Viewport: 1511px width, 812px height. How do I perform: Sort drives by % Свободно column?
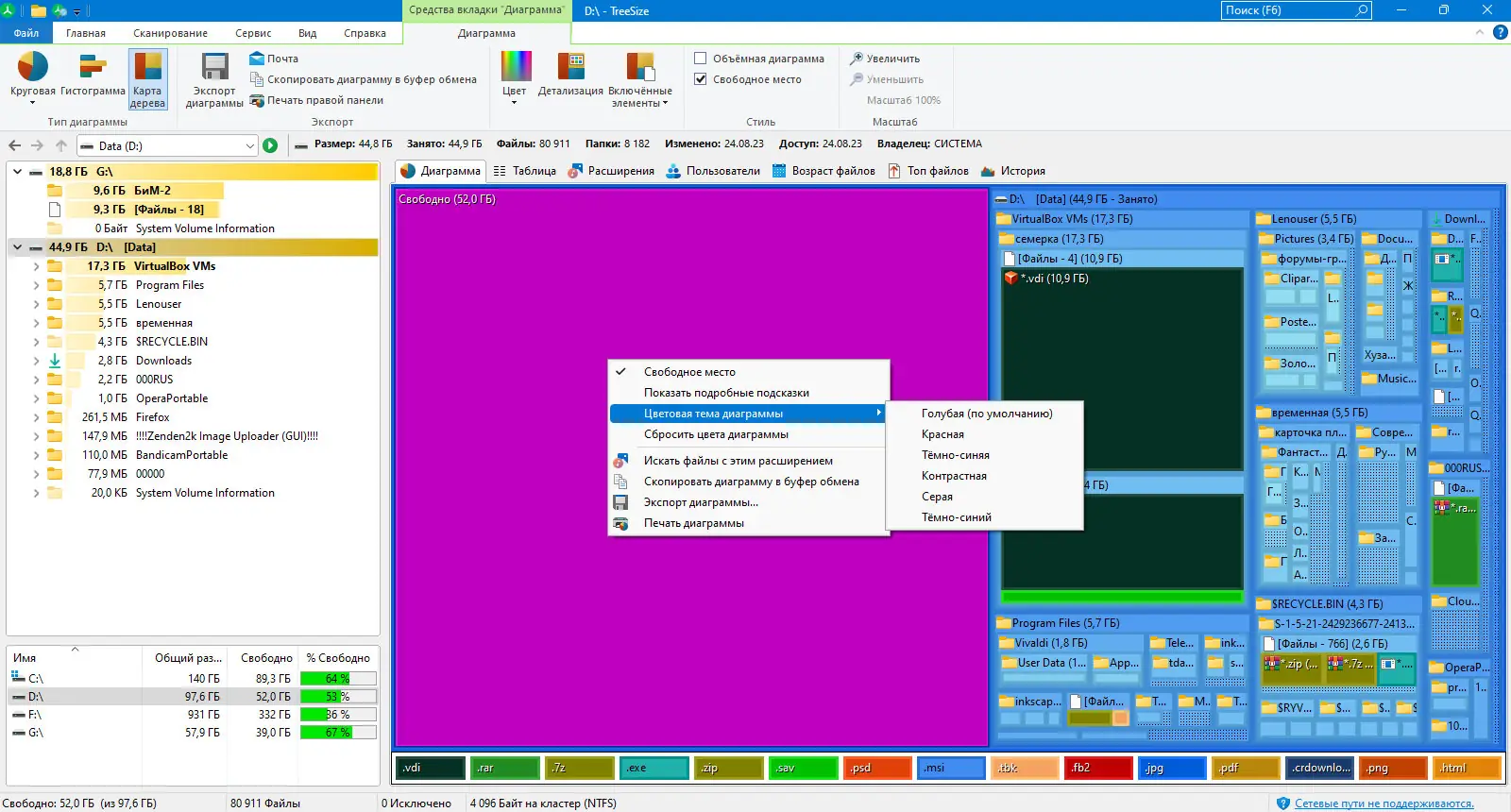coord(338,658)
